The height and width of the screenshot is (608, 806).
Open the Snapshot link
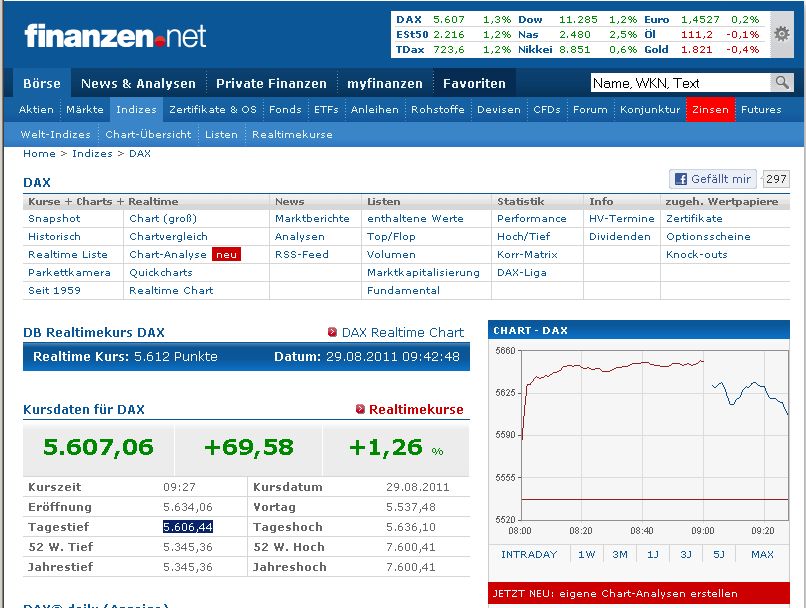tap(54, 218)
